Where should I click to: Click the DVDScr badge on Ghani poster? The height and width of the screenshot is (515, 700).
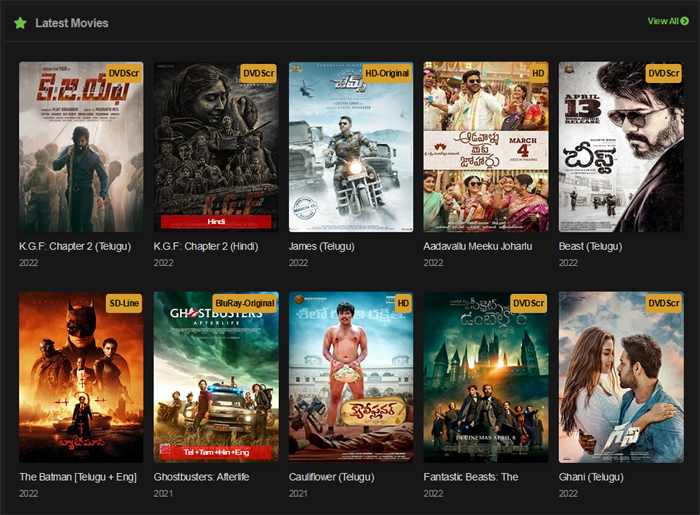click(664, 303)
